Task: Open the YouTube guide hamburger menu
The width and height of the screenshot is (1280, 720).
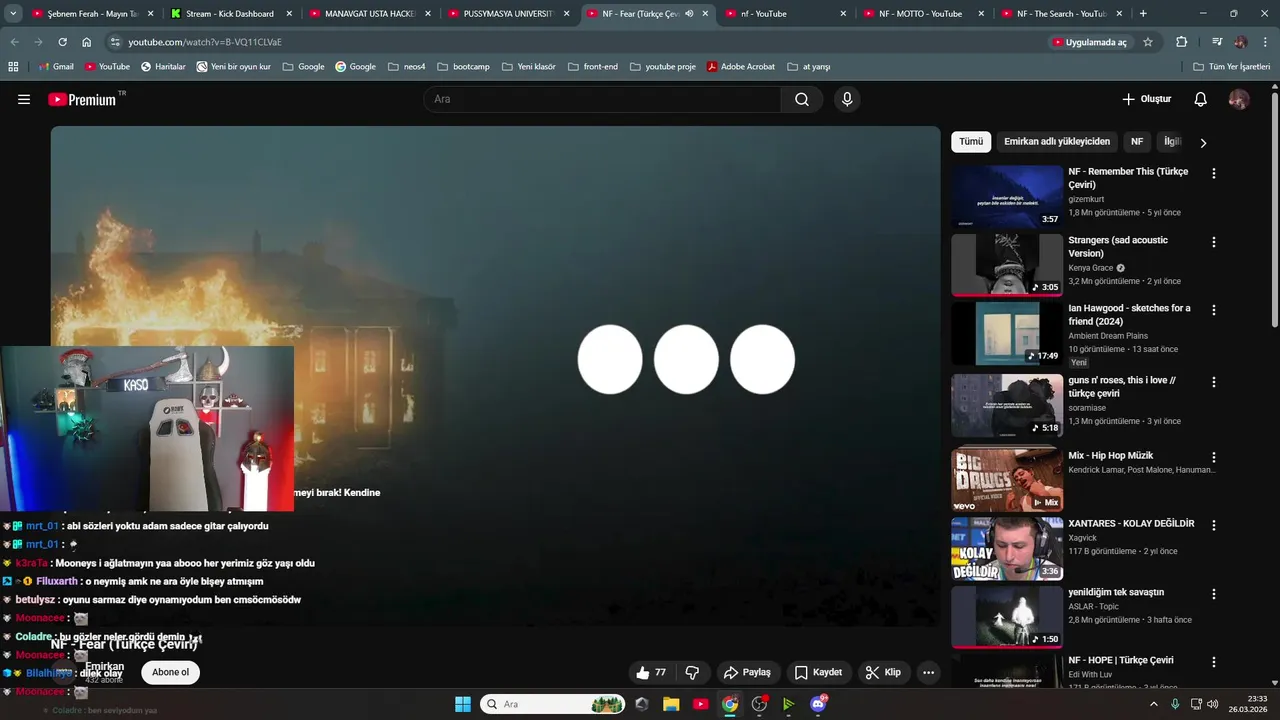Action: (24, 99)
